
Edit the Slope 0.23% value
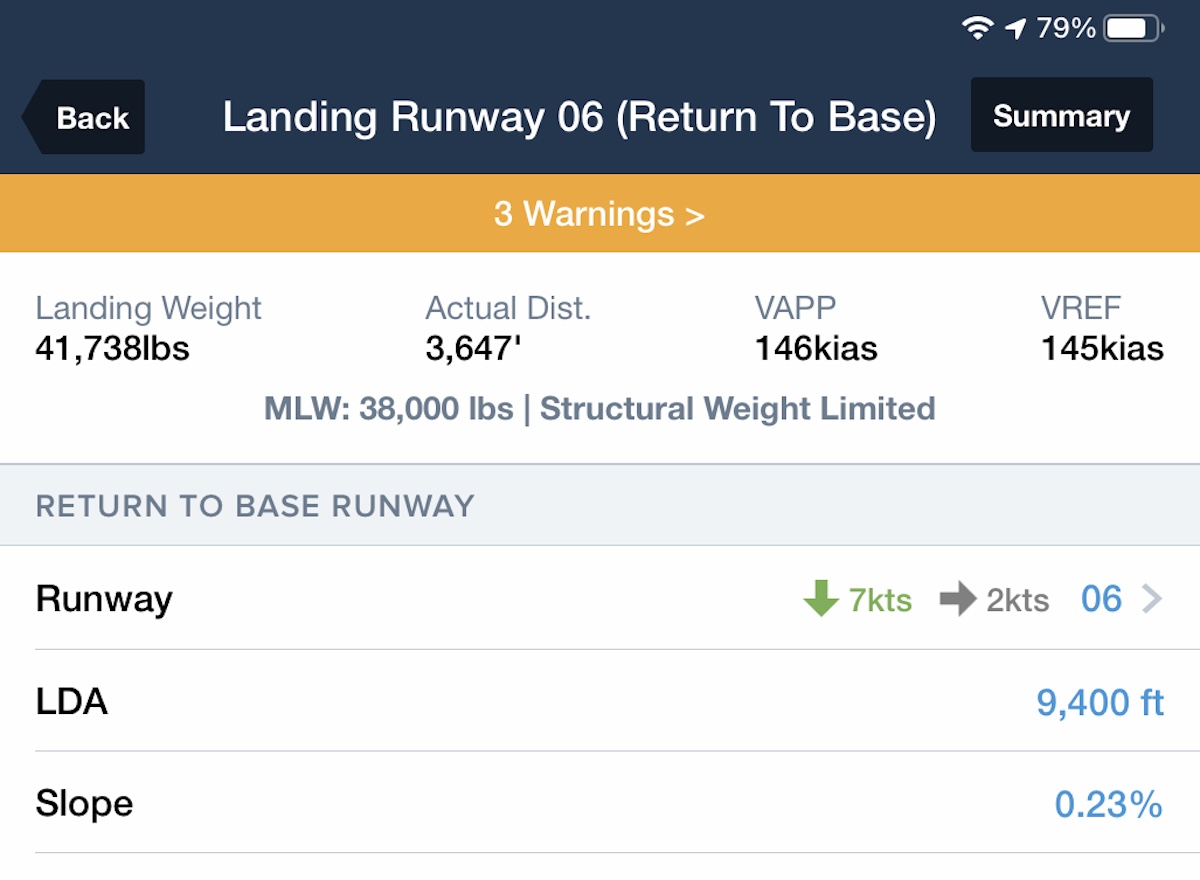coord(1108,805)
